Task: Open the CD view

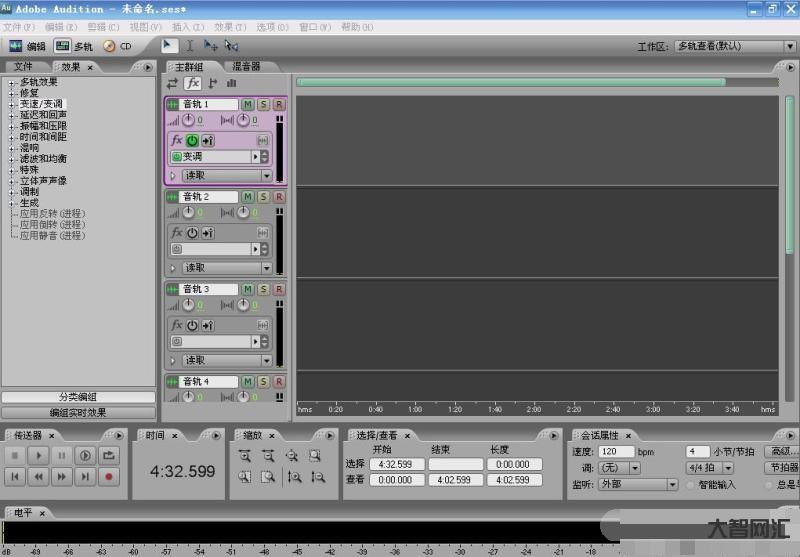Action: [x=117, y=46]
